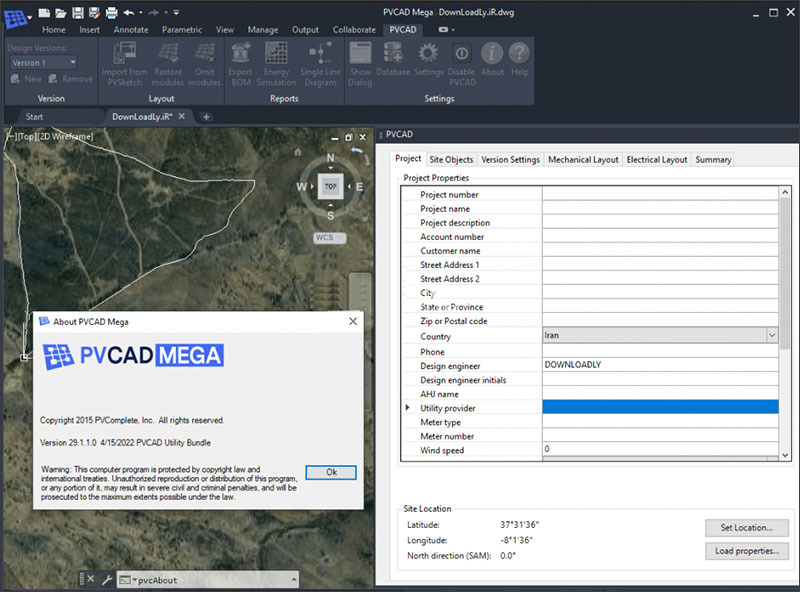800x592 pixels.
Task: Click Export BOM report icon
Action: pos(240,64)
